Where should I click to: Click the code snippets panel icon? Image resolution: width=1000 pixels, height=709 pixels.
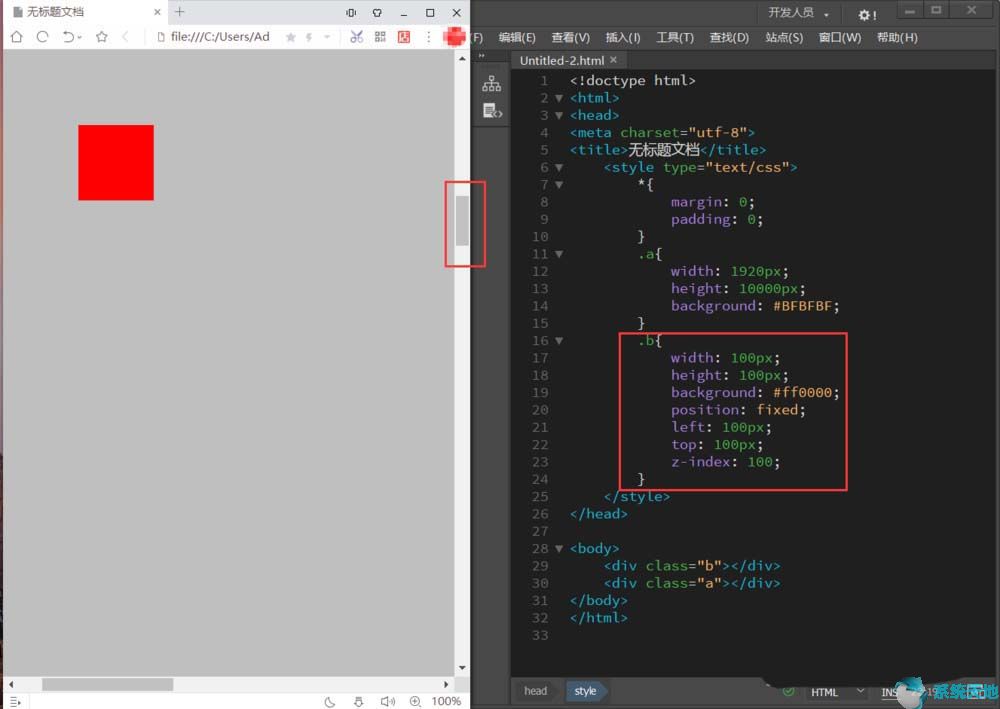[x=492, y=111]
